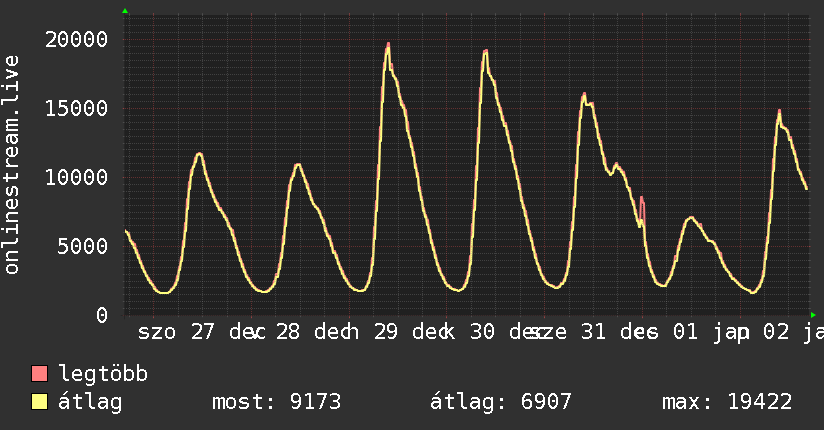Image resolution: width=824 pixels, height=430 pixels.
Task: Click the yellow átlag legend swatch
Action: tap(39, 402)
